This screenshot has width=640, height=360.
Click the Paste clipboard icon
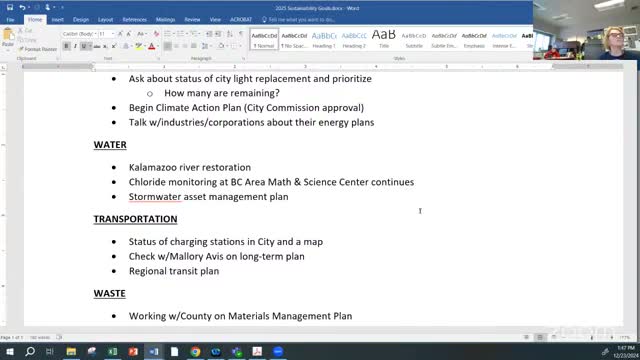[x=8, y=35]
